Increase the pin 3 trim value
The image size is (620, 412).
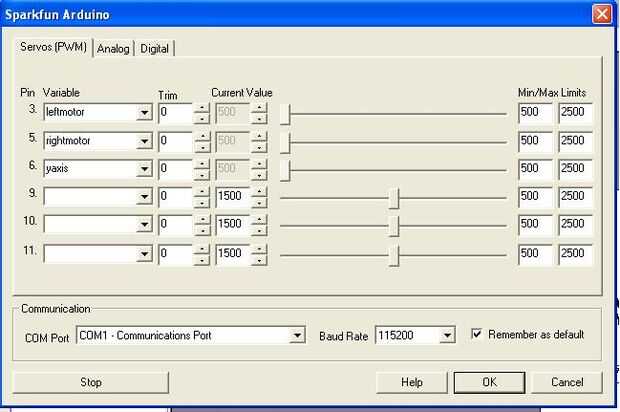pos(202,108)
